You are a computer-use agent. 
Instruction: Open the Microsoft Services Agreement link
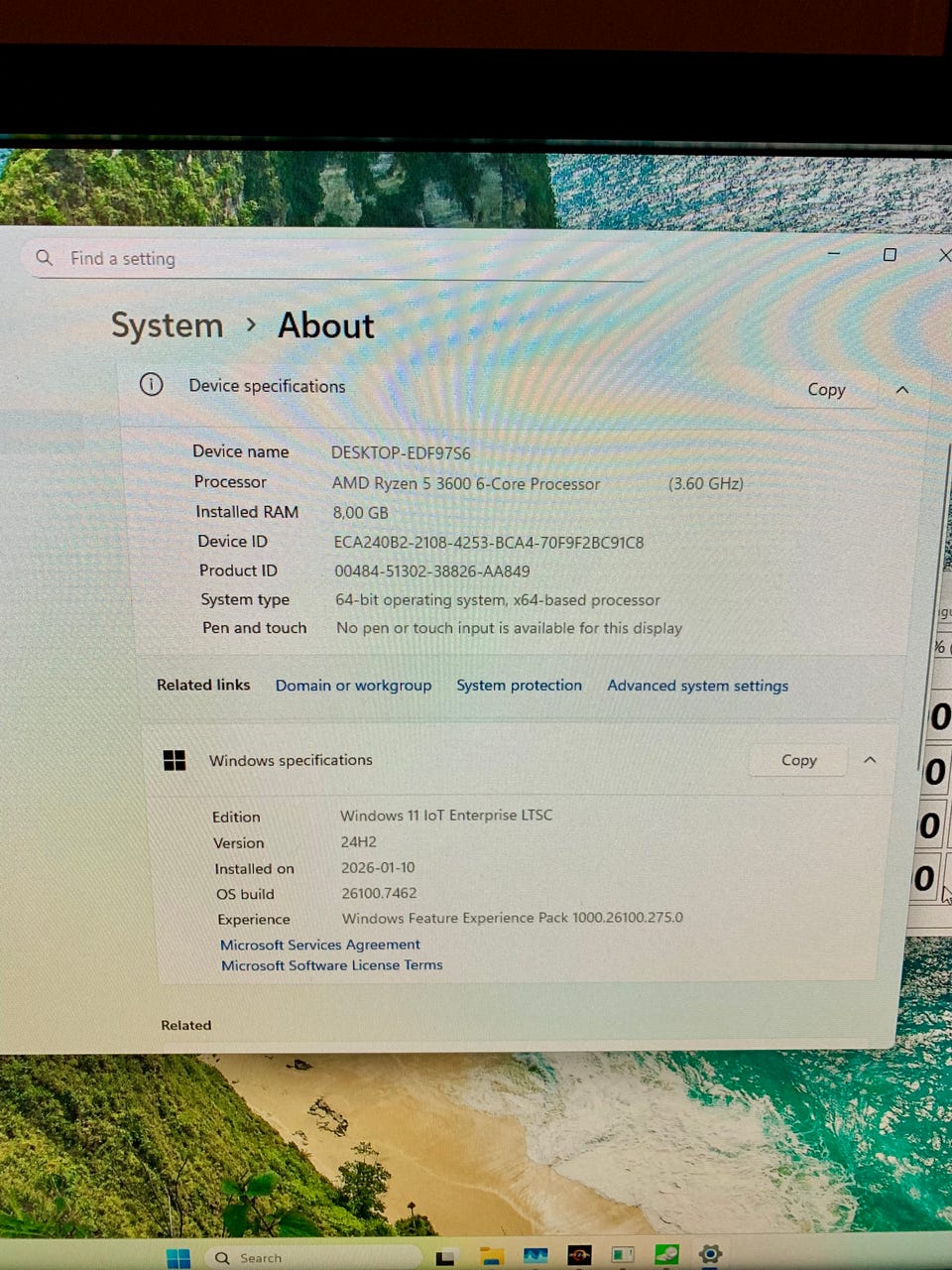[320, 945]
